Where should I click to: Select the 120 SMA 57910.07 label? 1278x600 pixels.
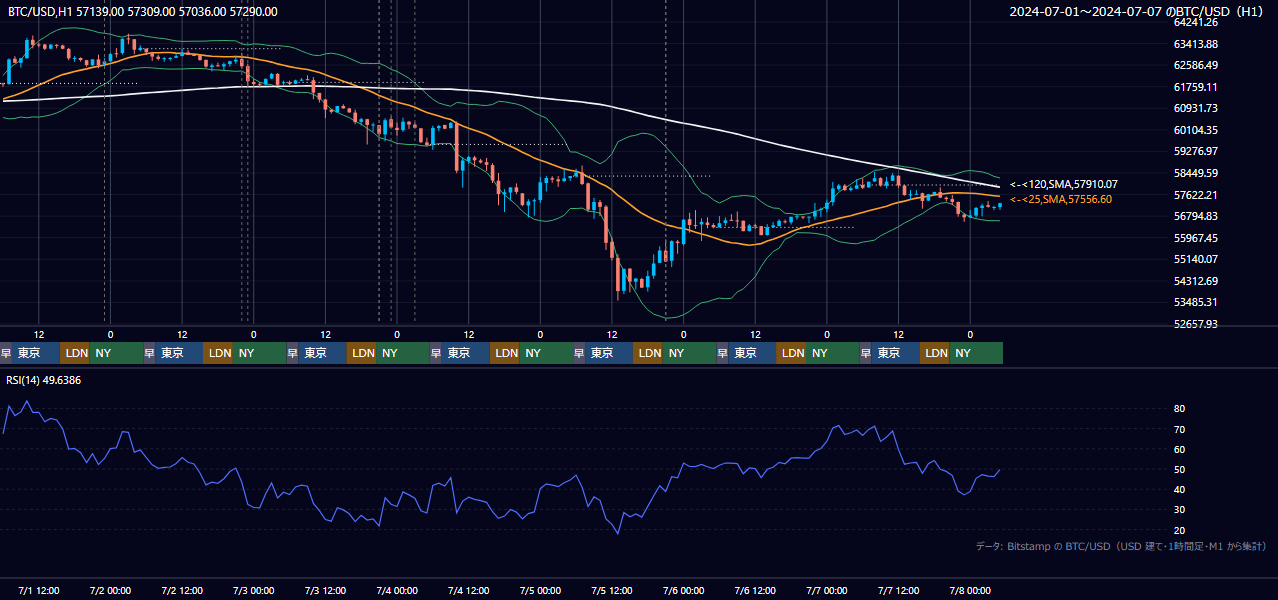coord(1064,184)
